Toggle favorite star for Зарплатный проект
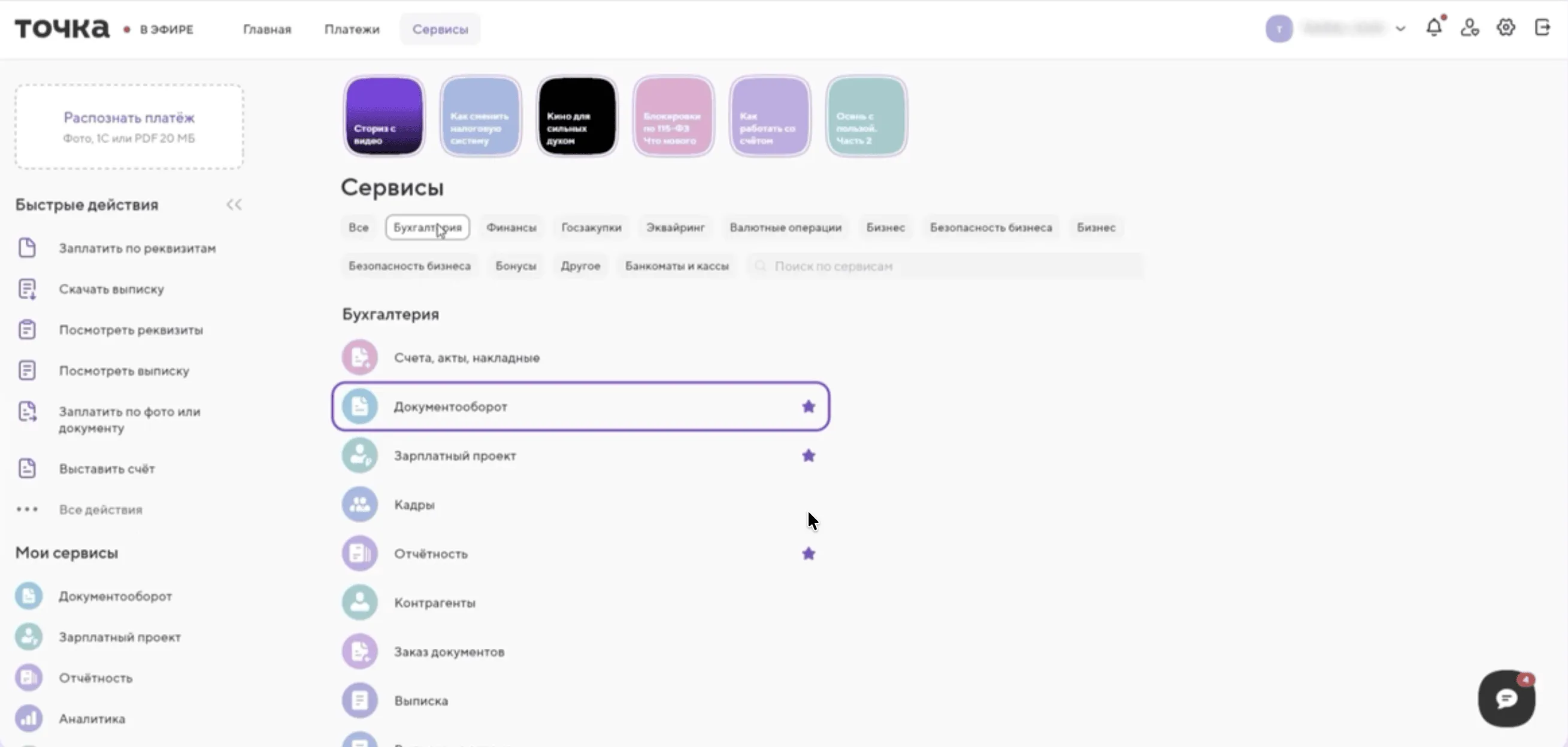The width and height of the screenshot is (1568, 747). click(x=809, y=456)
